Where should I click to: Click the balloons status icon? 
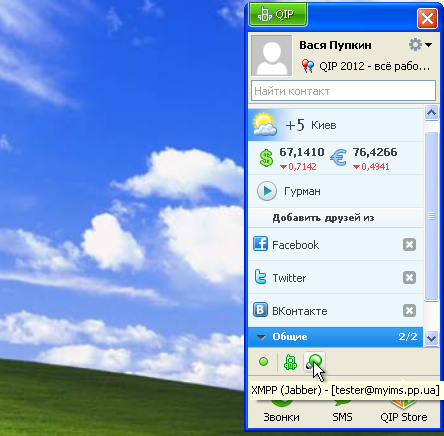pos(308,66)
